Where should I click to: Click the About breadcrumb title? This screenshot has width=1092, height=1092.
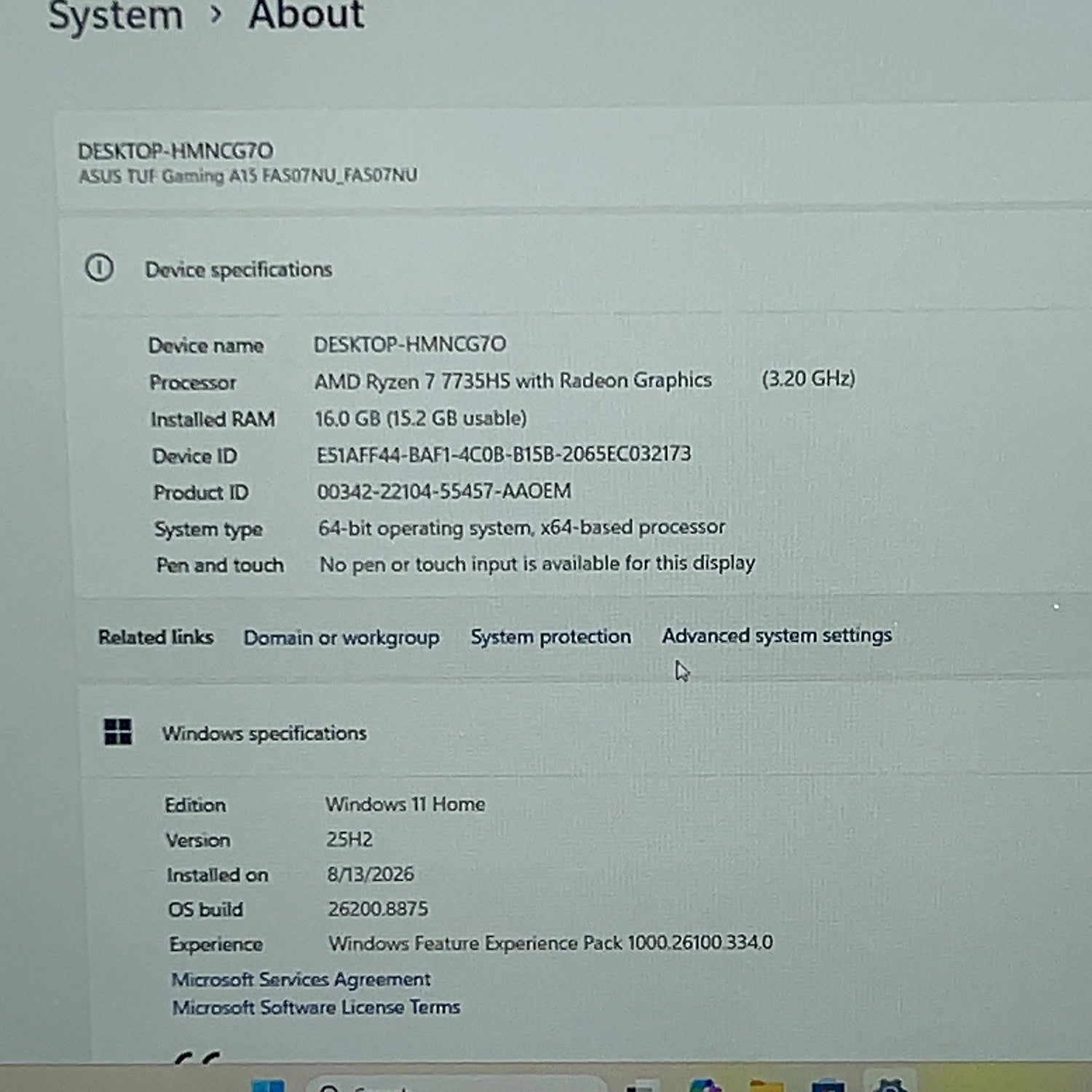click(x=306, y=15)
